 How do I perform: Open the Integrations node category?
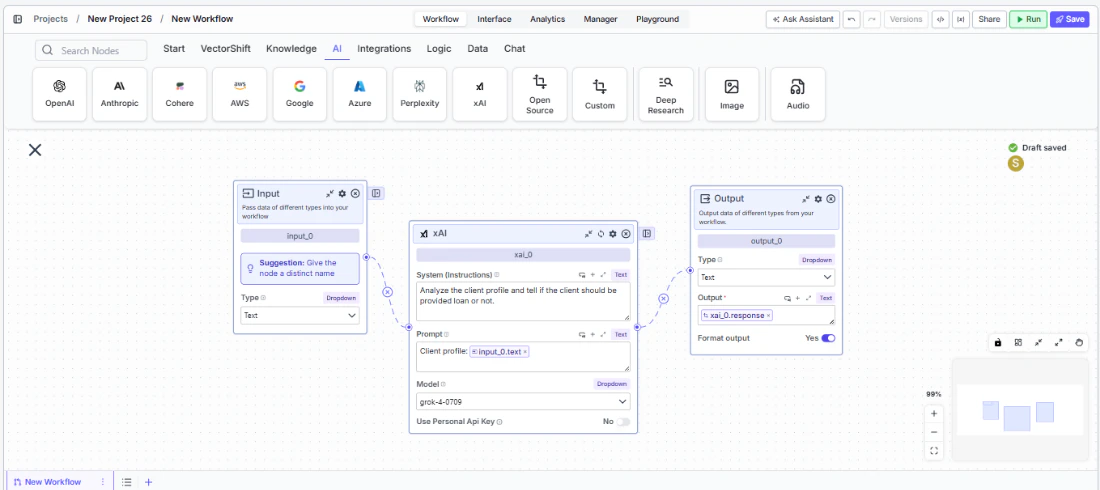pyautogui.click(x=384, y=49)
